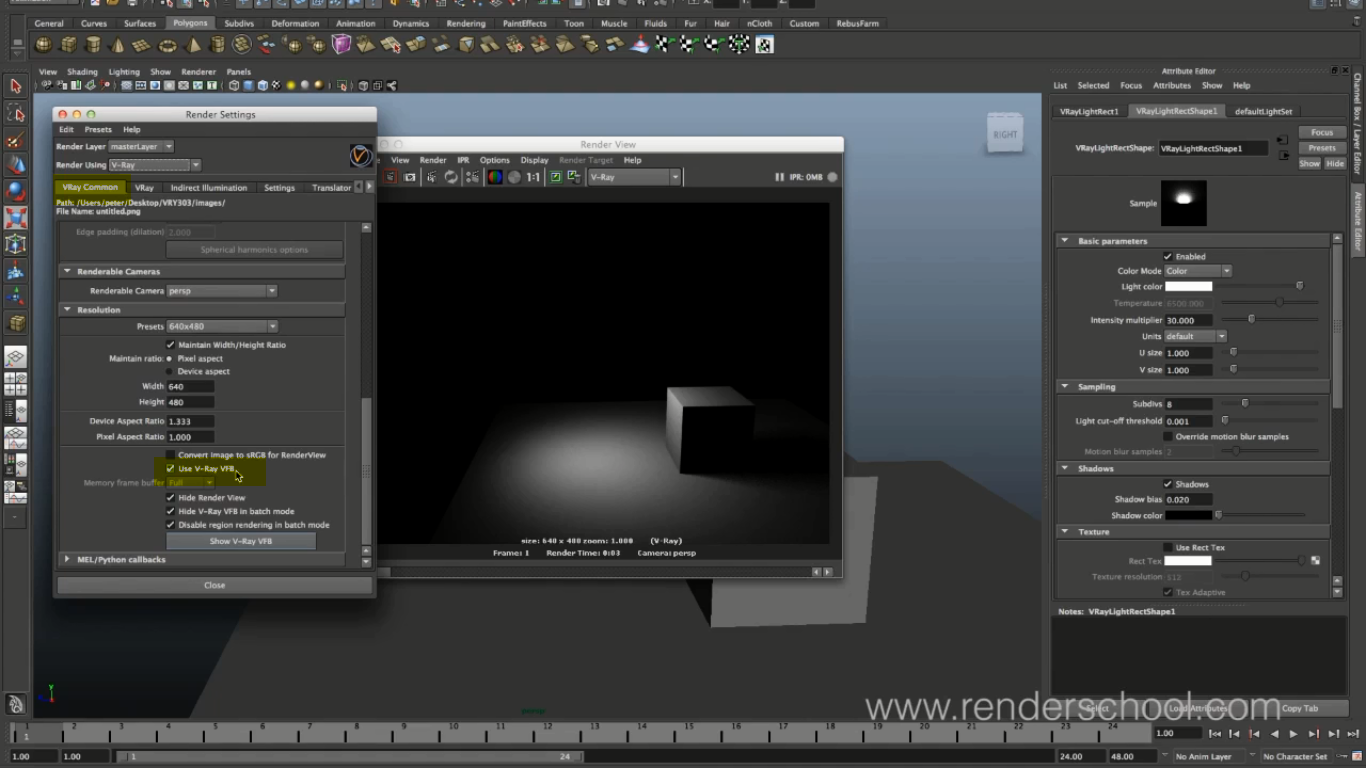The width and height of the screenshot is (1366, 768).
Task: Click the polygon cone shelf icon
Action: [118, 45]
